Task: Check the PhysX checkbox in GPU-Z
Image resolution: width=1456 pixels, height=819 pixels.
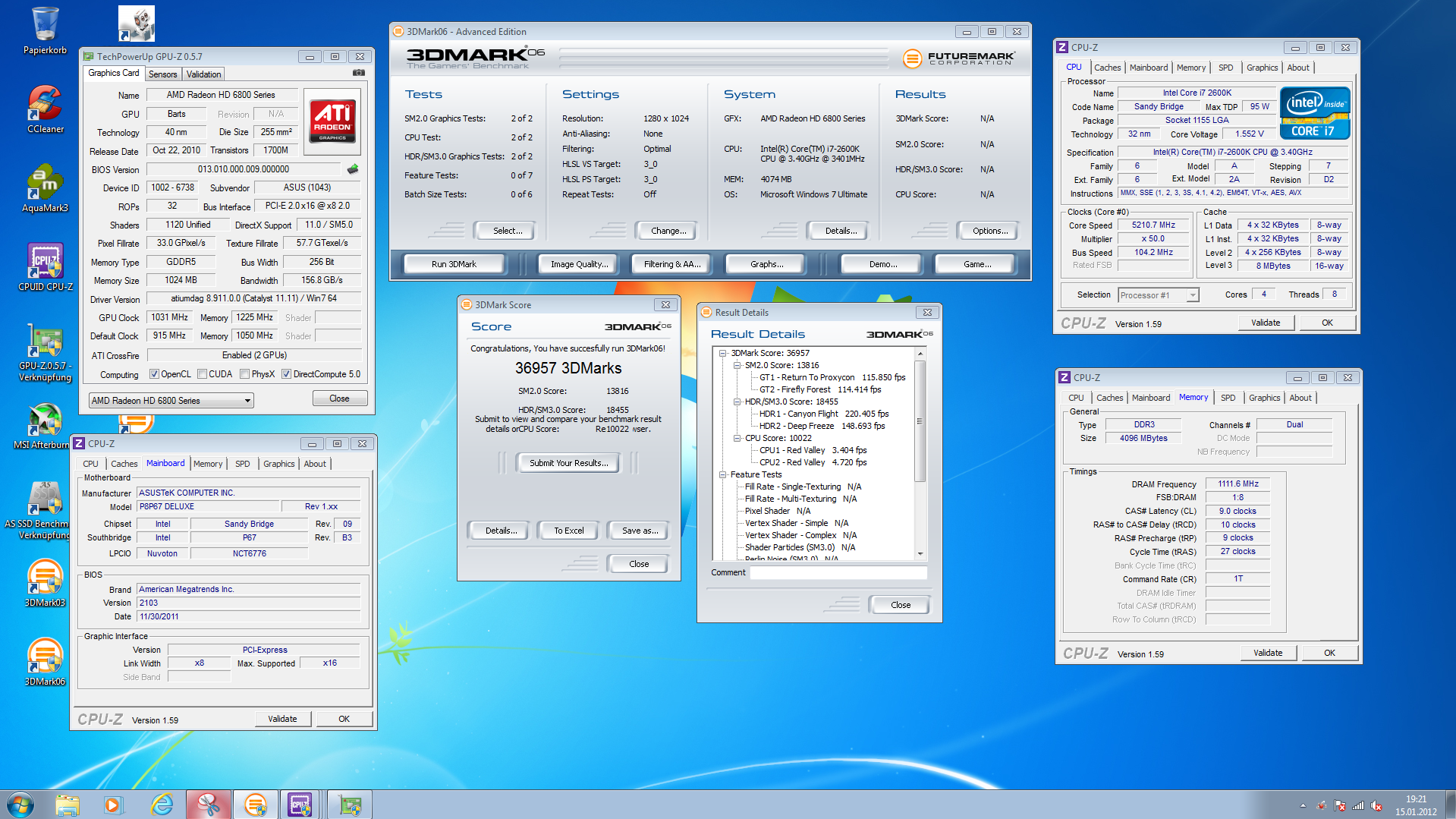Action: (244, 374)
